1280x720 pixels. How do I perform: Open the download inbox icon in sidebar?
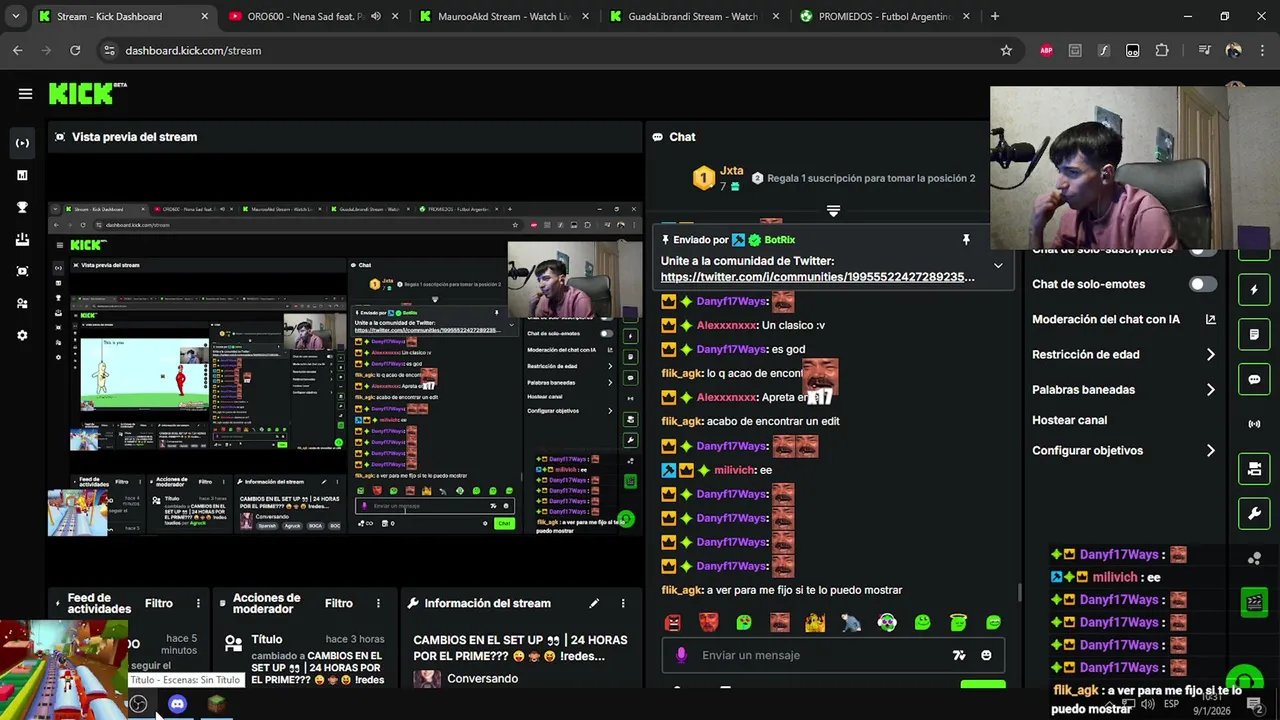point(22,239)
